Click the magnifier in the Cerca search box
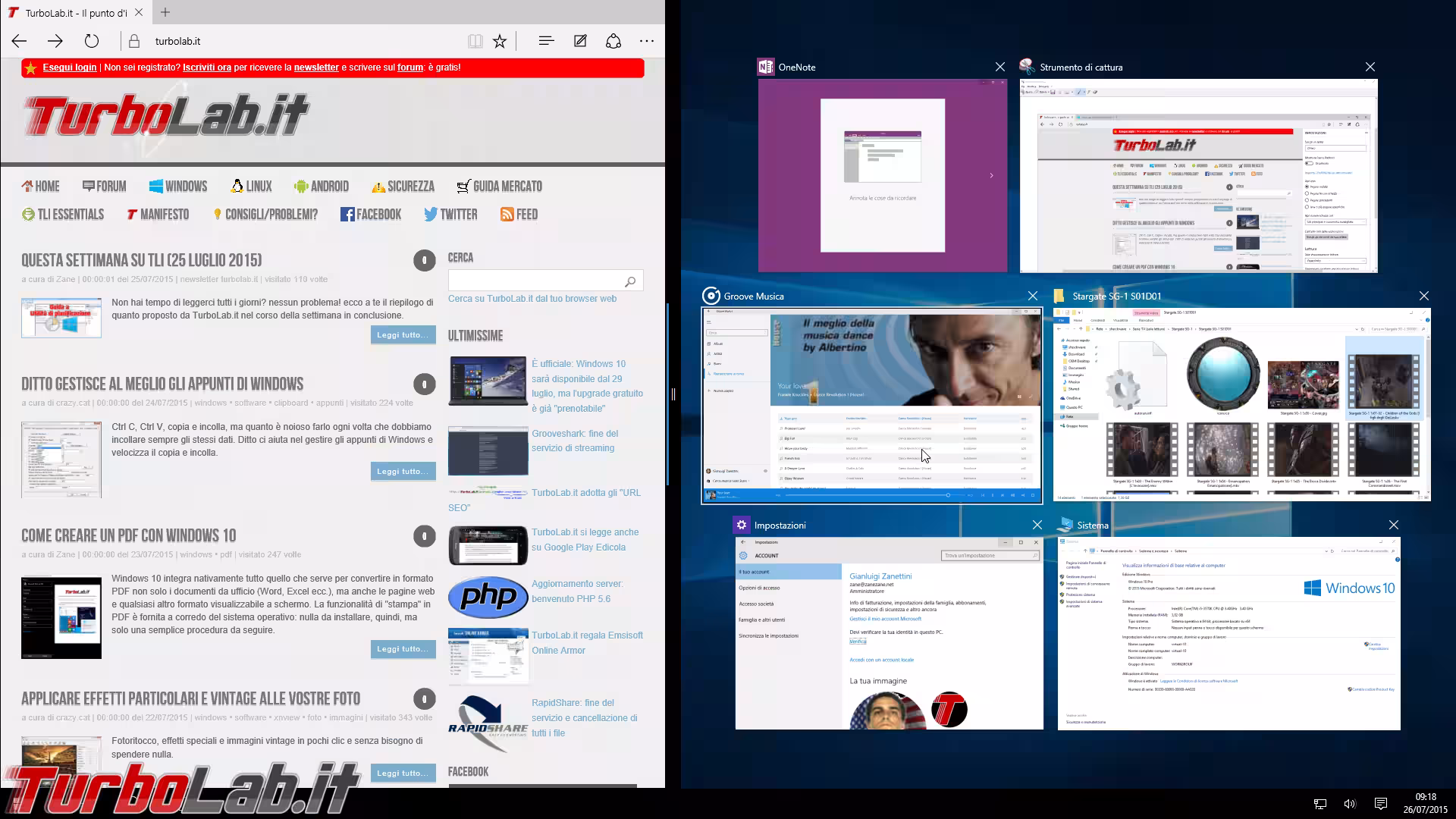 (630, 281)
